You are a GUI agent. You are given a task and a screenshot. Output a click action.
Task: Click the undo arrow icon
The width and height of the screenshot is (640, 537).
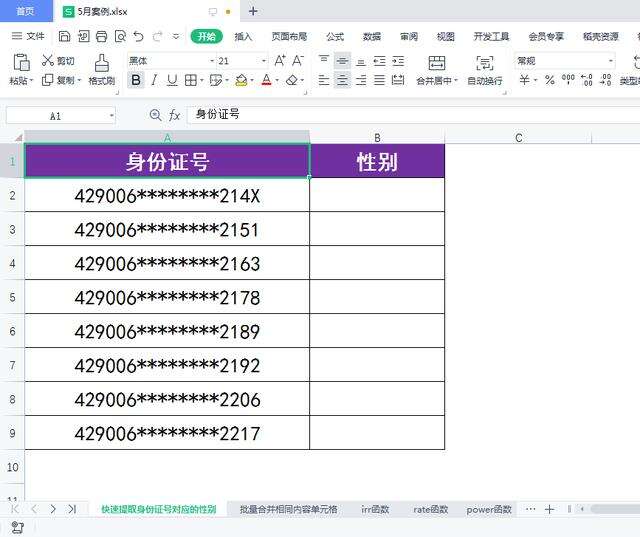(138, 36)
